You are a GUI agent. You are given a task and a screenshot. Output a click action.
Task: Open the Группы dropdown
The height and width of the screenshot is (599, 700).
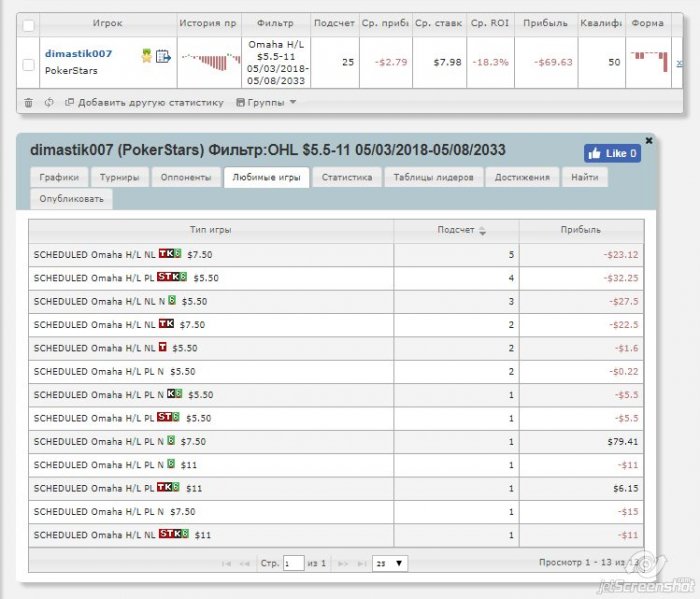click(x=266, y=103)
